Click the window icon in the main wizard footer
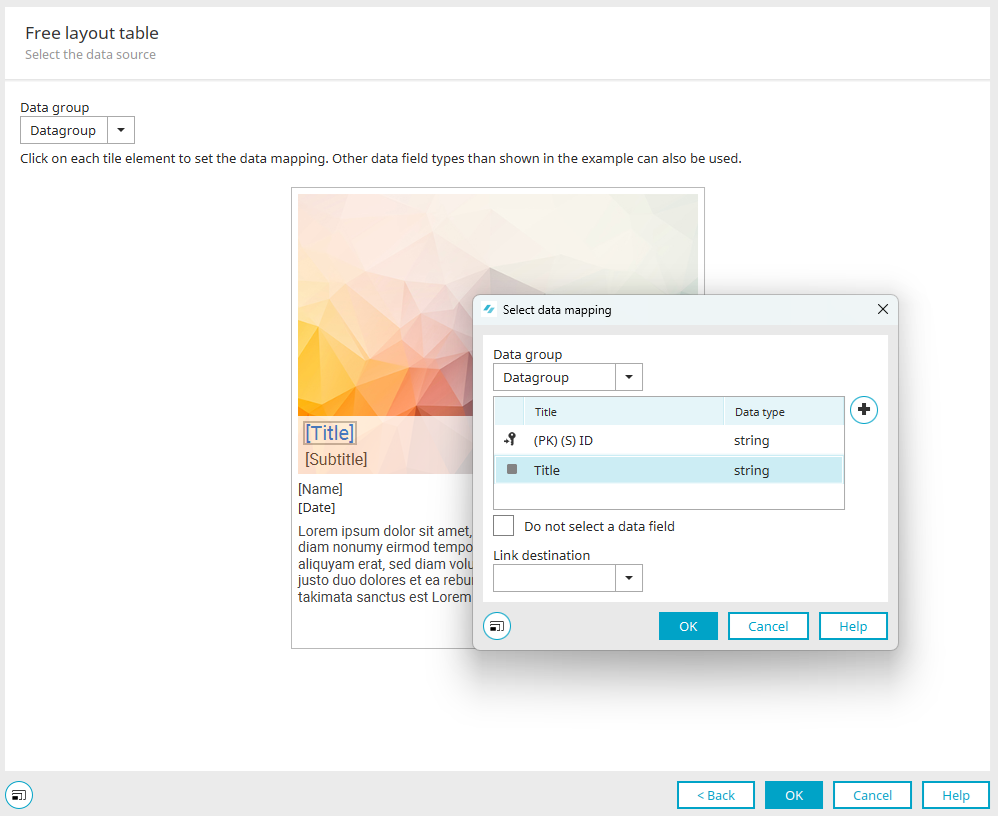This screenshot has width=998, height=816. (x=19, y=795)
